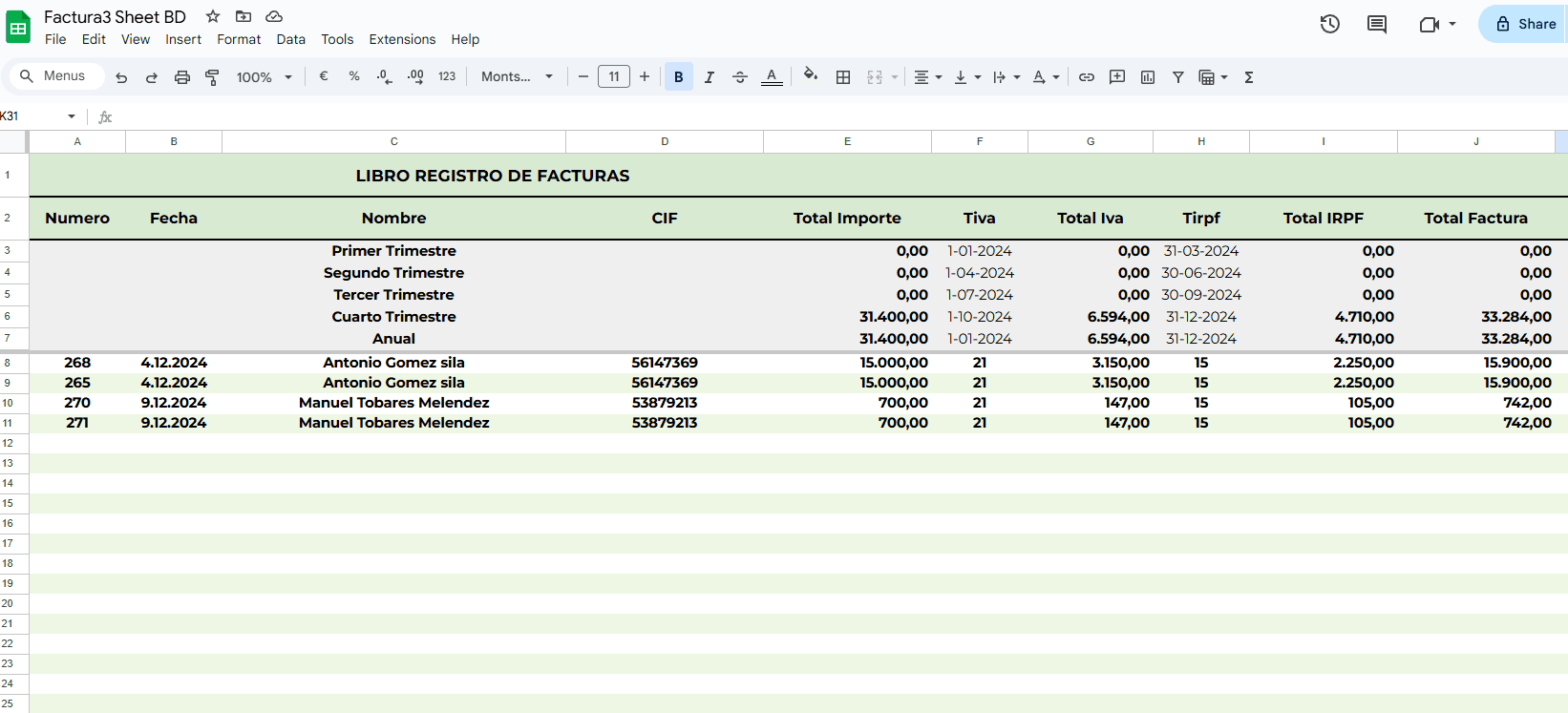
Task: Format as currency with euro icon
Action: point(324,76)
